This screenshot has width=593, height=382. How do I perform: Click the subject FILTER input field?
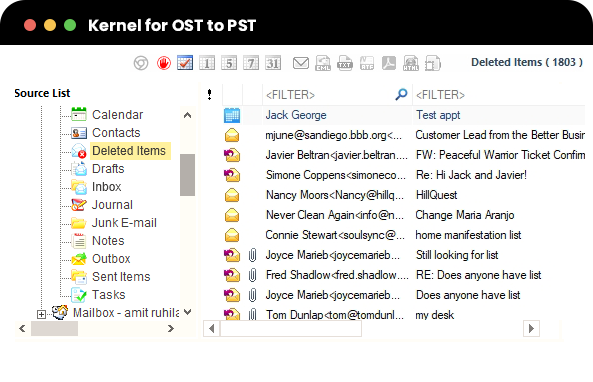click(x=499, y=95)
